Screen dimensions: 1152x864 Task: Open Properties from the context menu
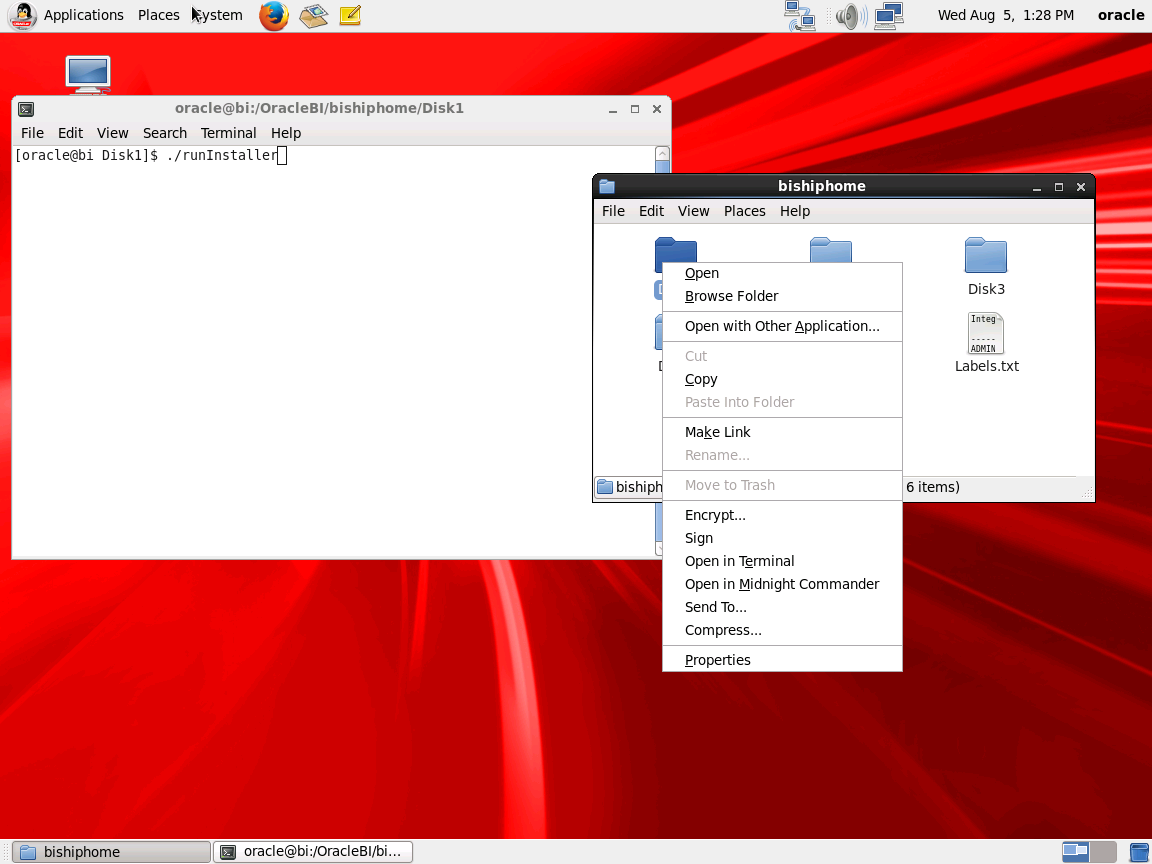pyautogui.click(x=782, y=660)
